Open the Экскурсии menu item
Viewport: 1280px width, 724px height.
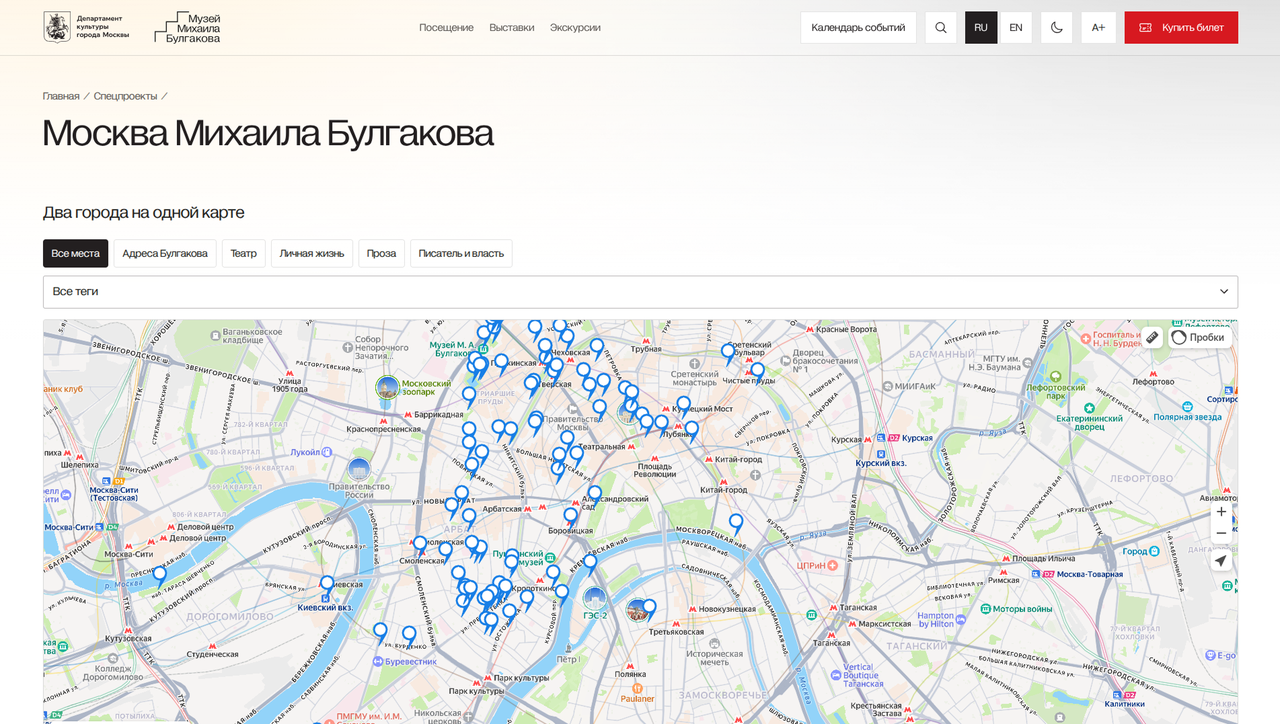coord(575,28)
